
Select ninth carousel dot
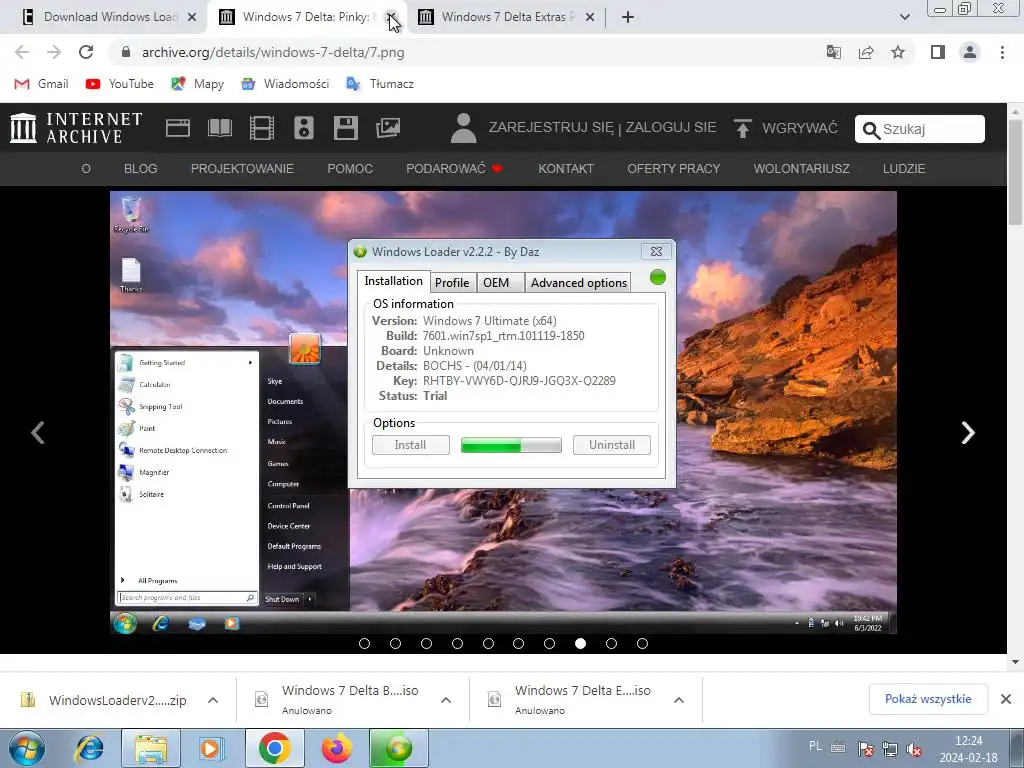click(611, 643)
